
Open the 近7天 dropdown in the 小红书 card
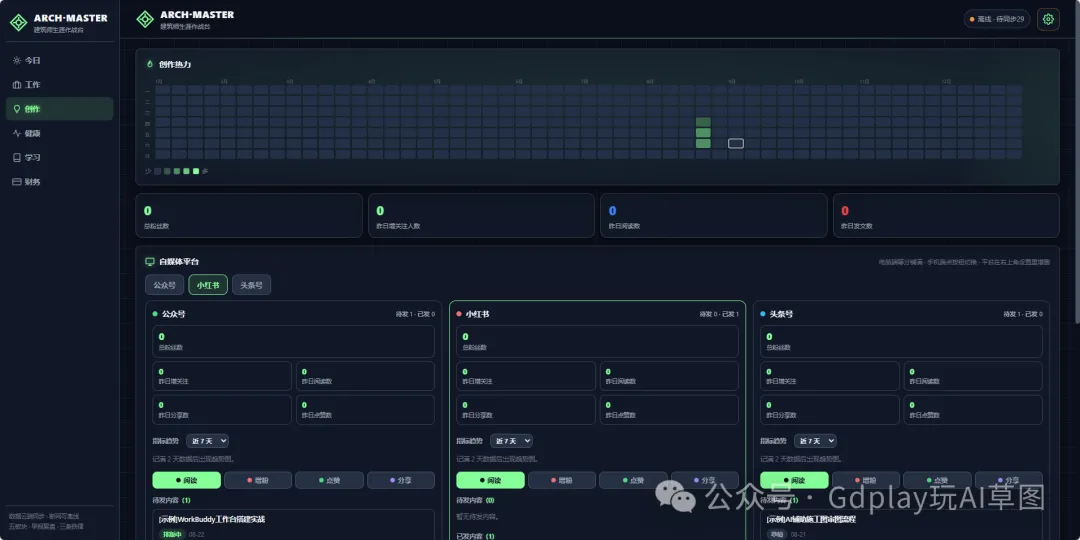click(511, 441)
